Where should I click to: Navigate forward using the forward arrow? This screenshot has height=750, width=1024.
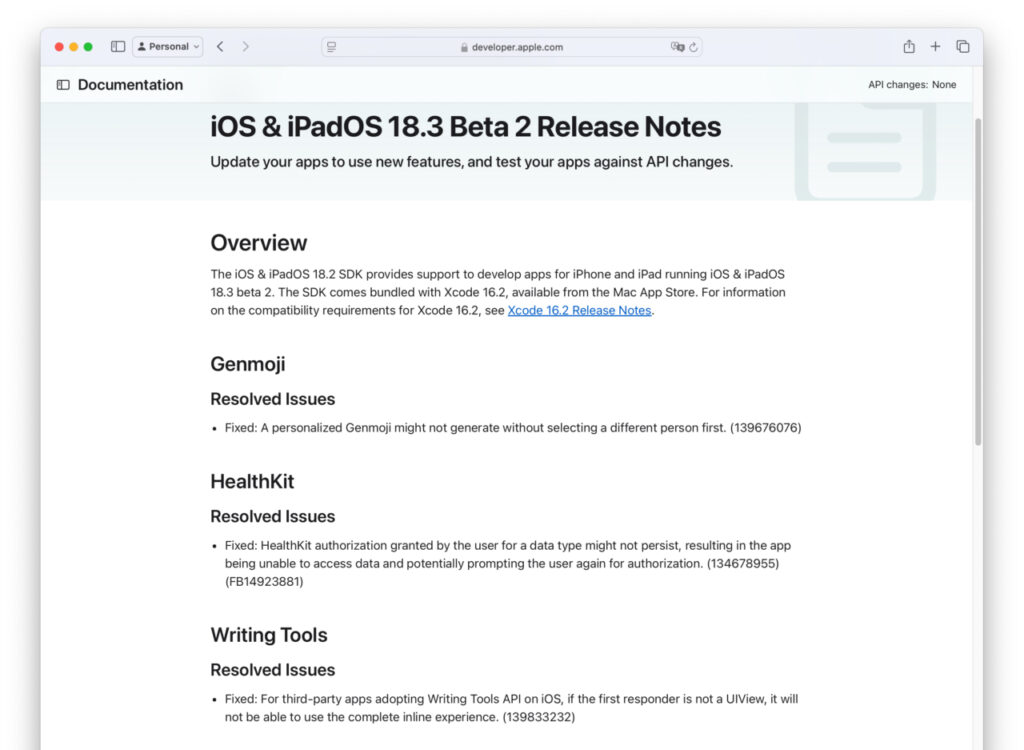(x=246, y=46)
